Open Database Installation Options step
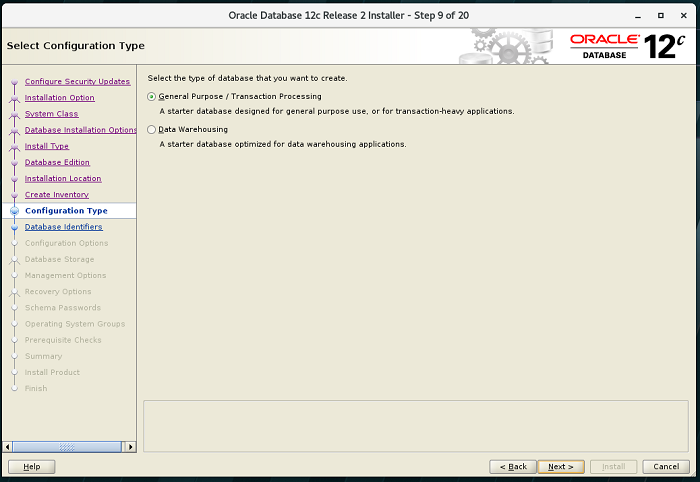 pos(80,130)
